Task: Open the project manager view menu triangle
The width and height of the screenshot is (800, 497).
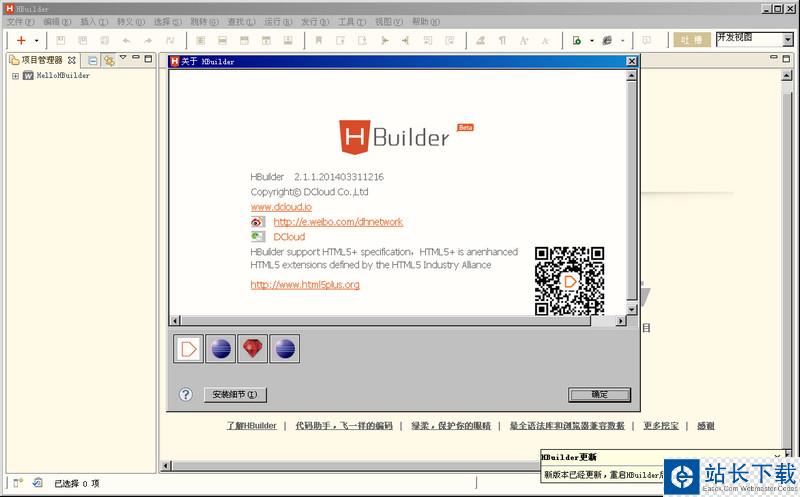Action: (x=123, y=58)
